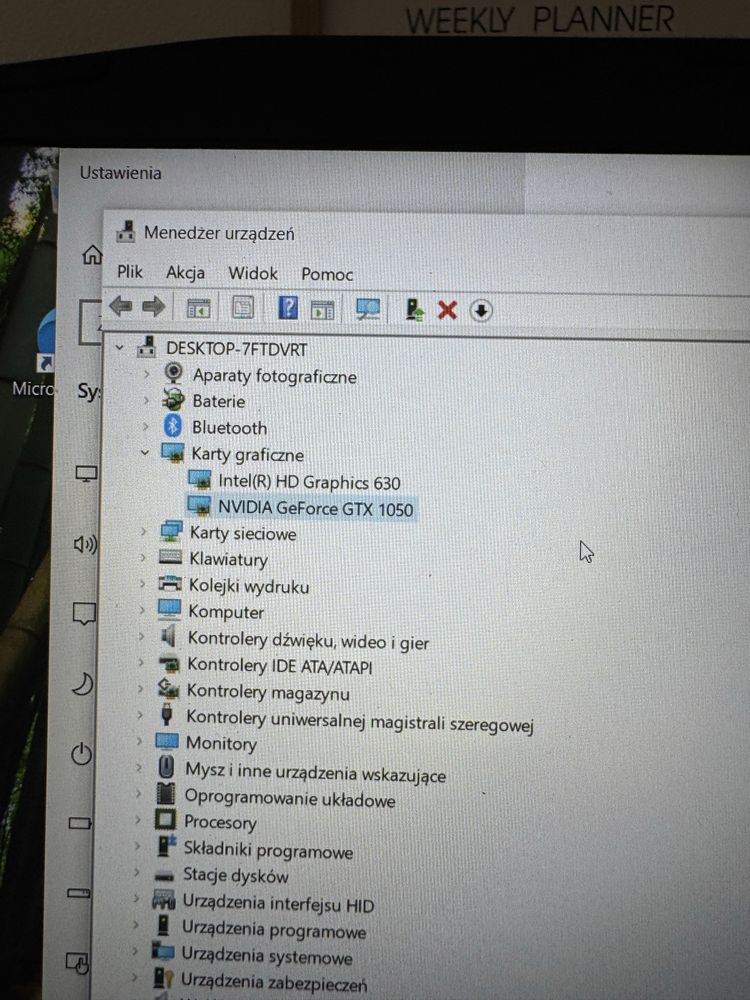750x1000 pixels.
Task: Click the Home icon in Ustawienia window
Action: [92, 254]
